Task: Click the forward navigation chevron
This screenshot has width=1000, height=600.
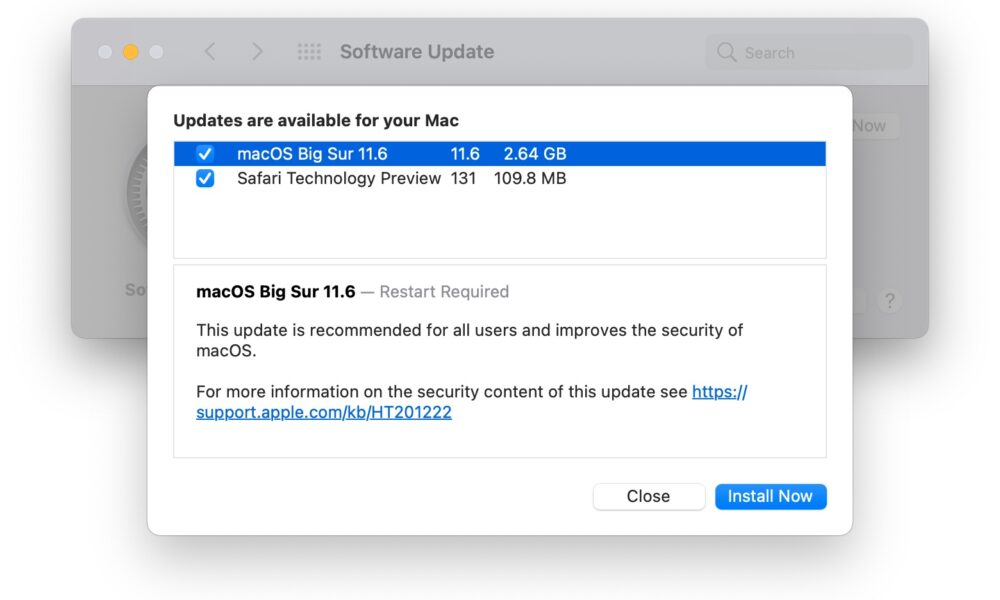Action: coord(257,52)
